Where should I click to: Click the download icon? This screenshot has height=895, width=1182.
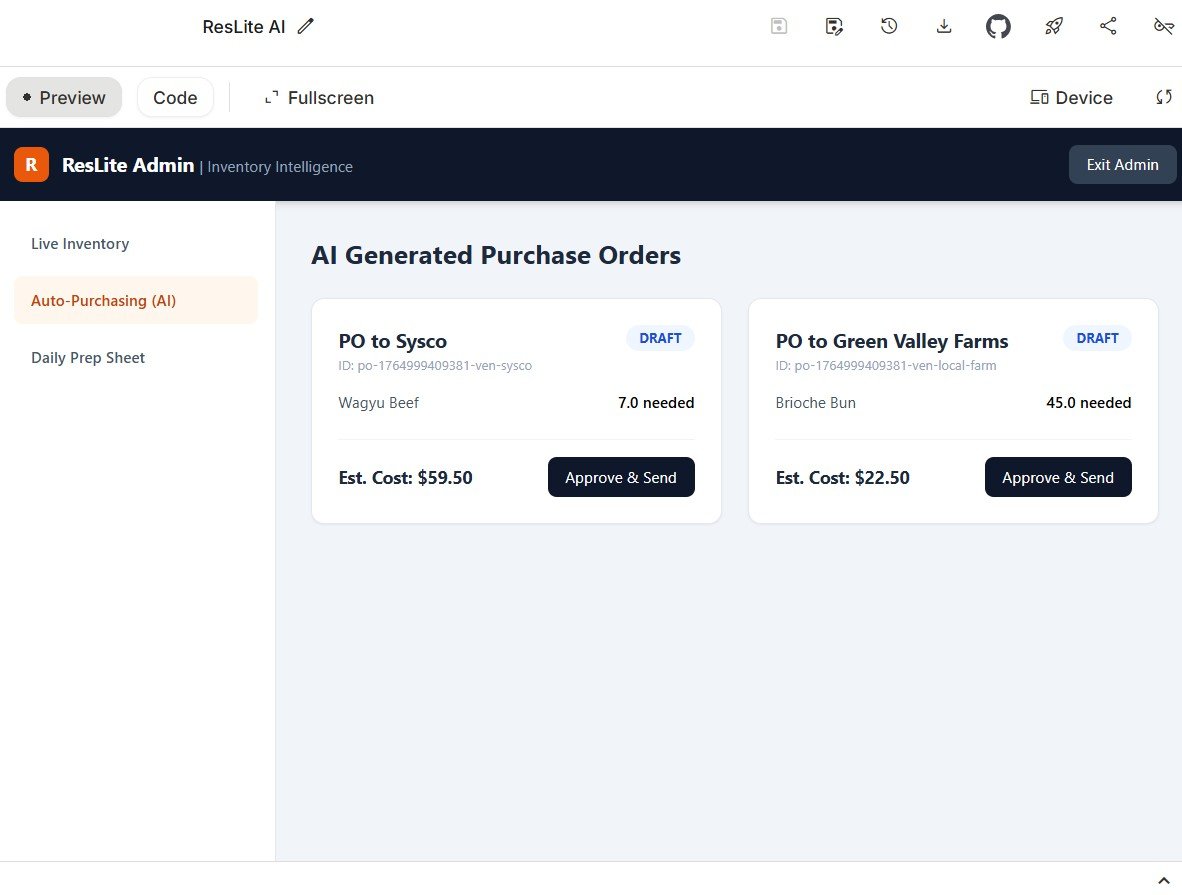[x=944, y=26]
